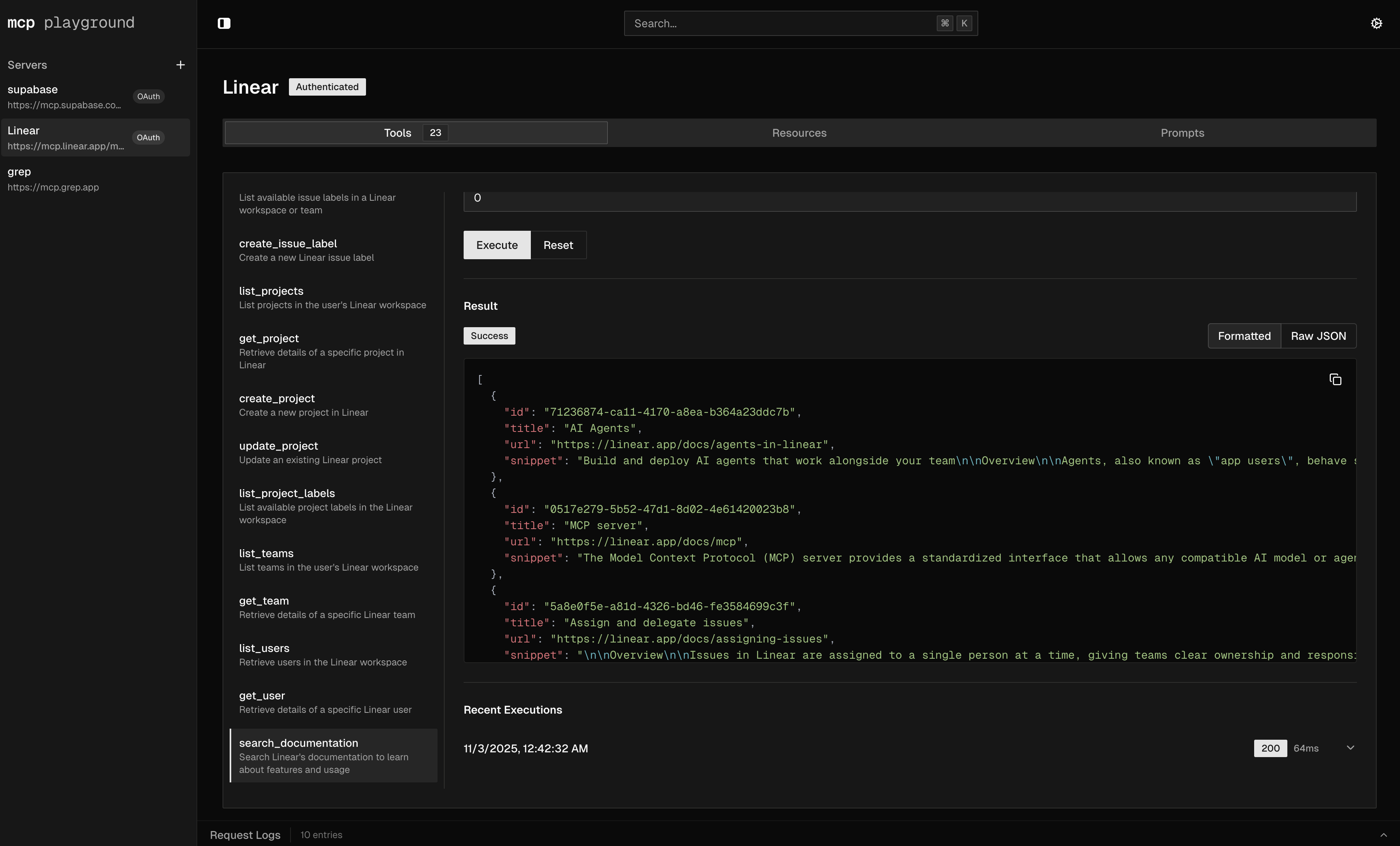Collapse the Request Logs panel chevron
Viewport: 1400px width, 846px height.
[1384, 835]
